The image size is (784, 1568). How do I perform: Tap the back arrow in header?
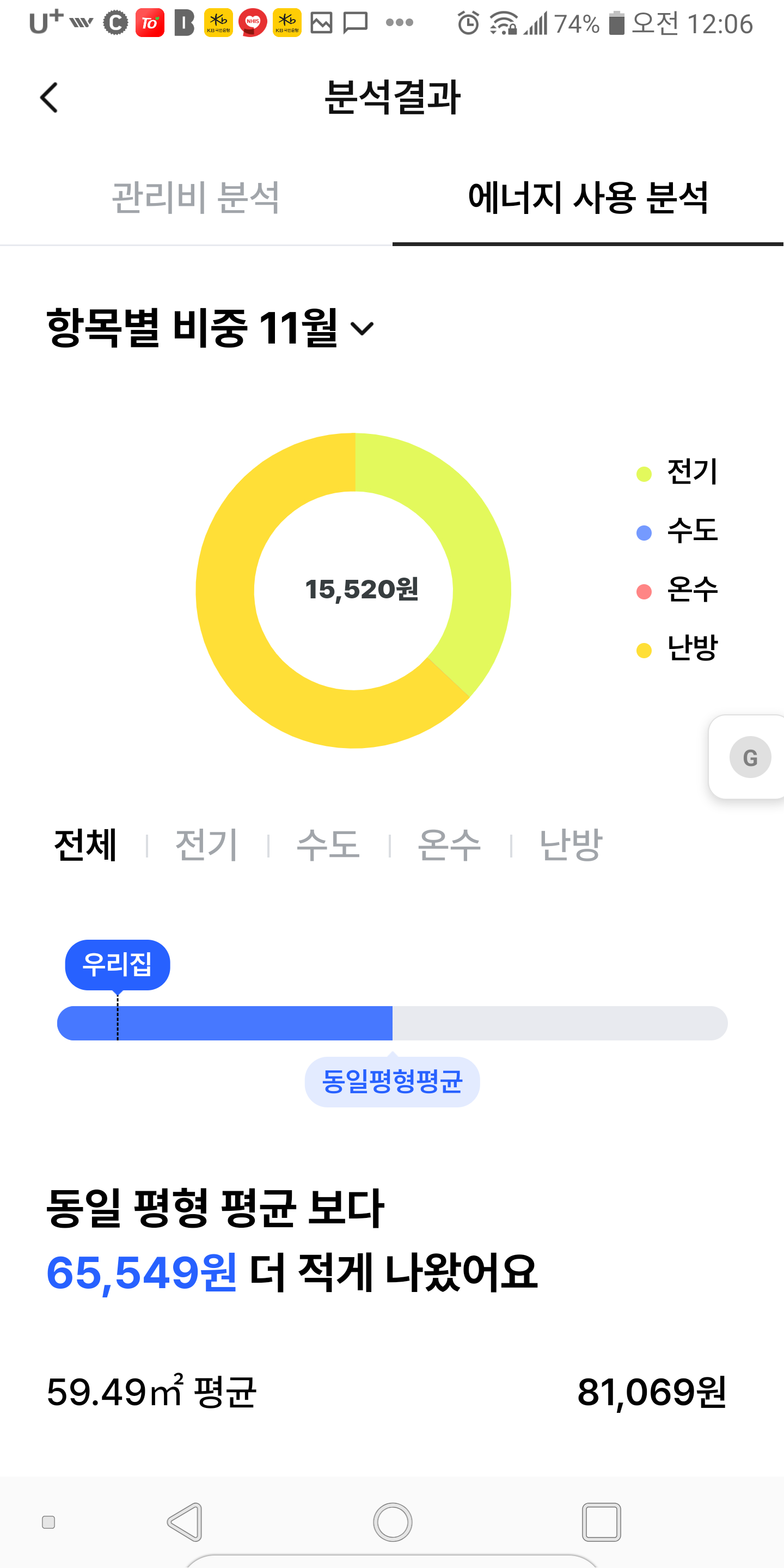point(48,97)
